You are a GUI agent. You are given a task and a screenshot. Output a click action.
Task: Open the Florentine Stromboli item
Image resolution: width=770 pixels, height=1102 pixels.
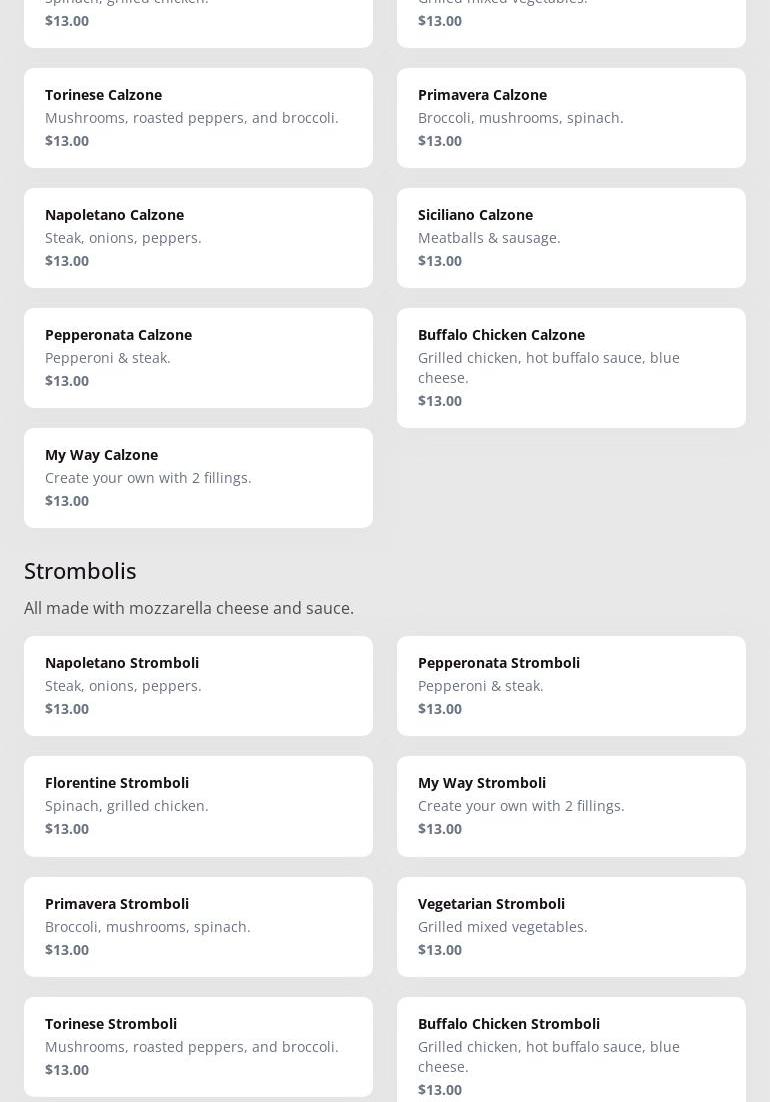coord(198,805)
